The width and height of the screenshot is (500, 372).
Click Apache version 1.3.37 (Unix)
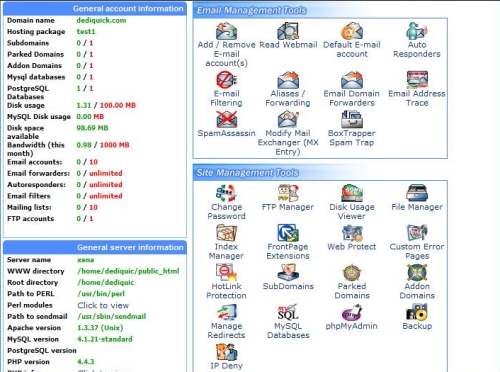100,328
